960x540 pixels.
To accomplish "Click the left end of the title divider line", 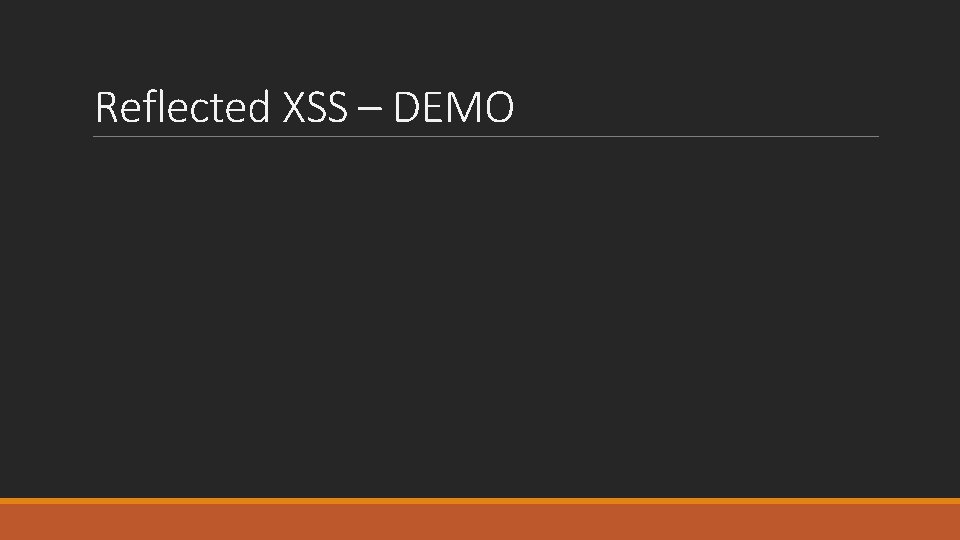I will tap(96, 137).
